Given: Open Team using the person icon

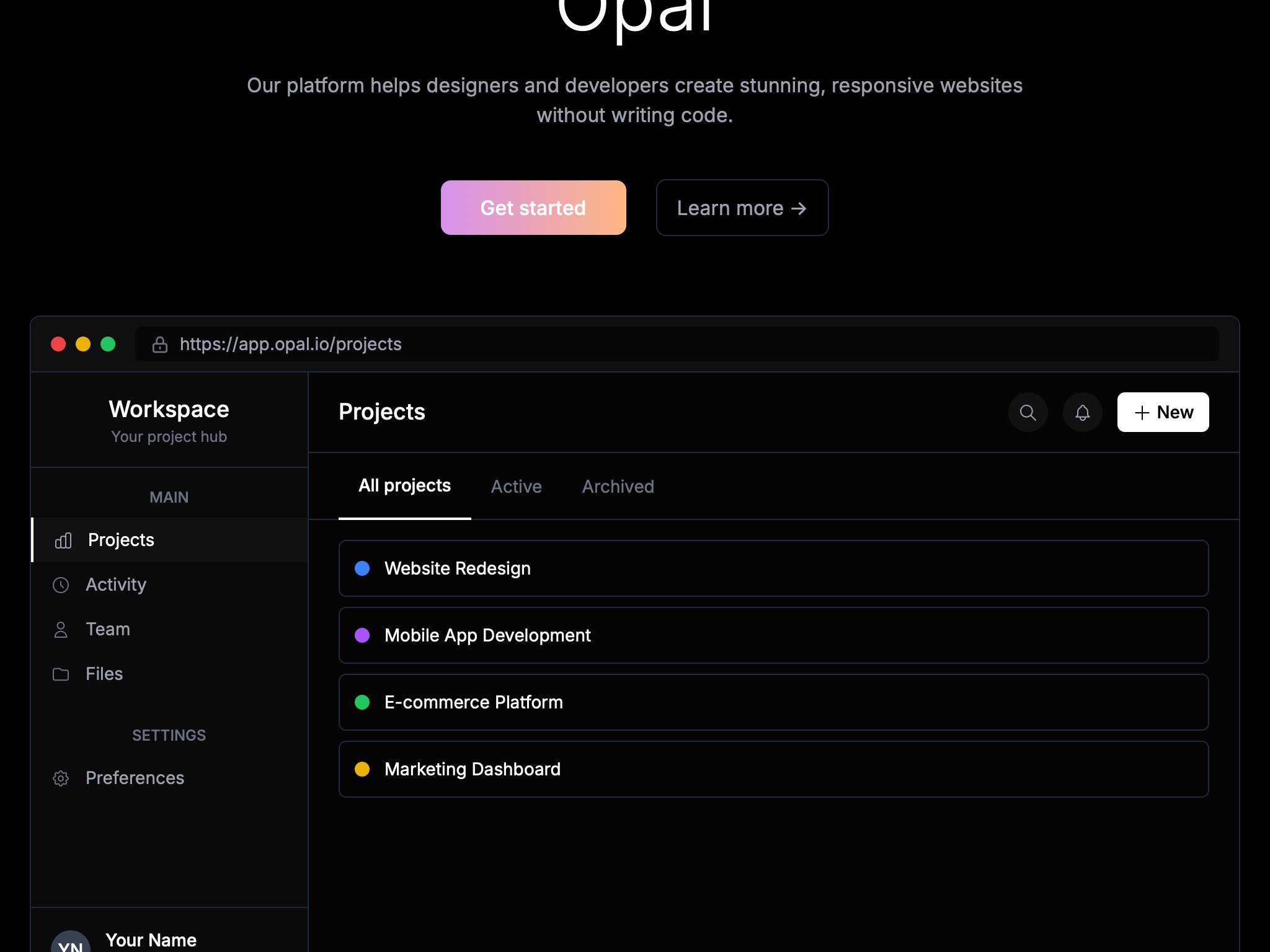Looking at the screenshot, I should click(x=61, y=629).
